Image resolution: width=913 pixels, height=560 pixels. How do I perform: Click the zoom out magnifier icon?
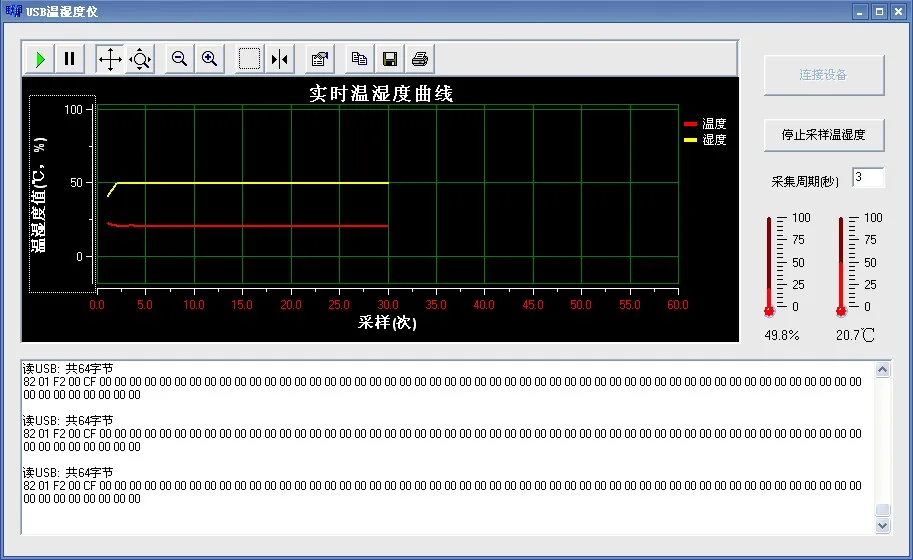pos(180,59)
